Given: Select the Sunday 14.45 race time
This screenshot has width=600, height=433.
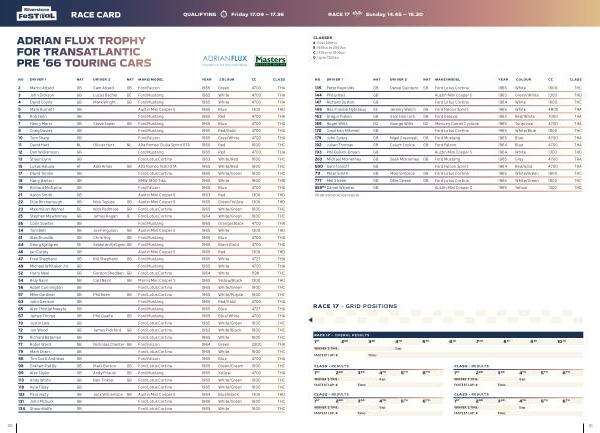Looking at the screenshot, I should point(394,14).
